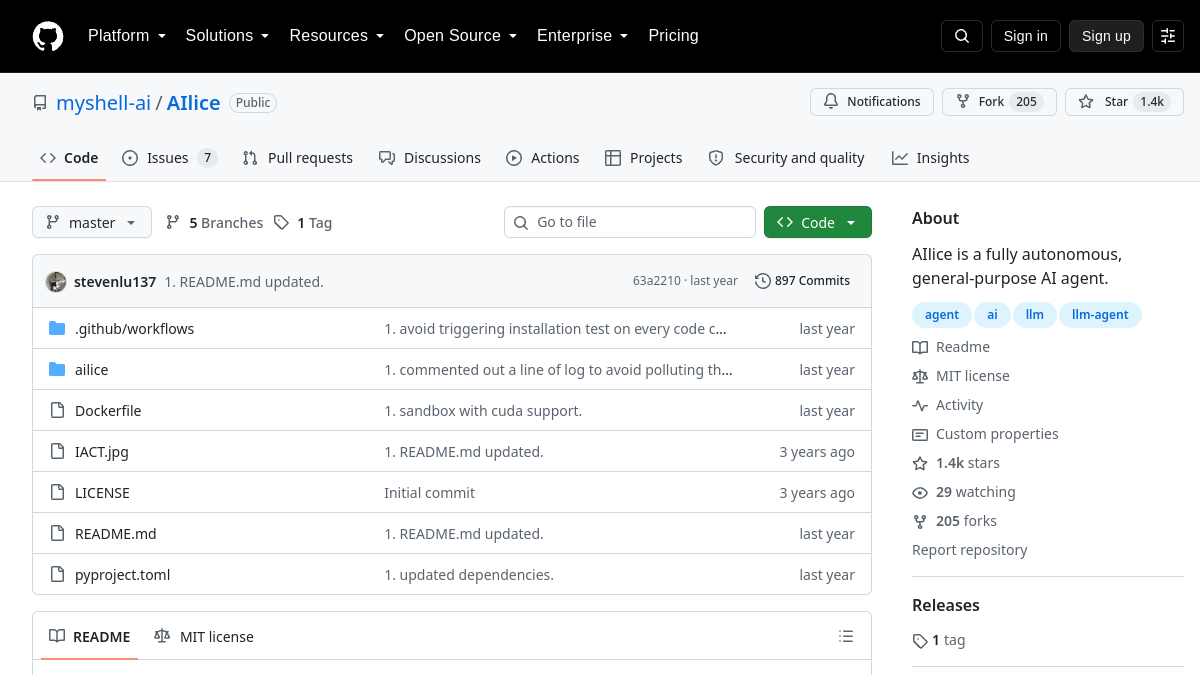Image resolution: width=1200 pixels, height=675 pixels.
Task: Switch to the Actions tab
Action: click(x=542, y=158)
